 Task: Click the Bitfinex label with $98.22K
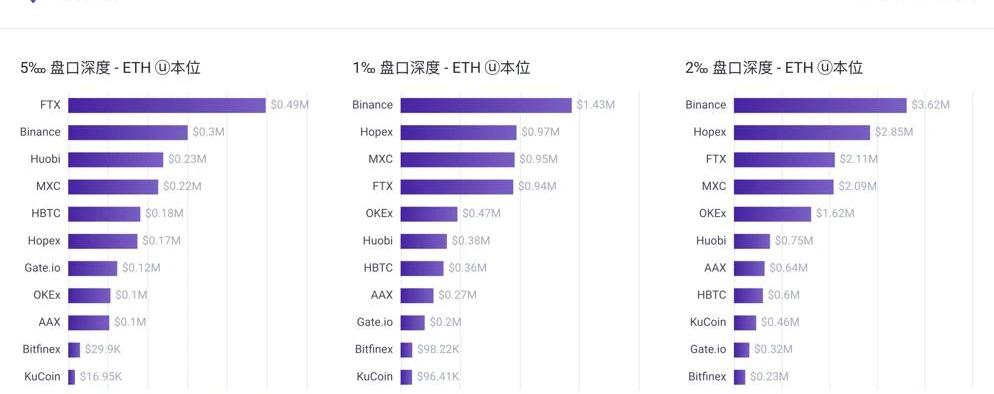(x=374, y=349)
